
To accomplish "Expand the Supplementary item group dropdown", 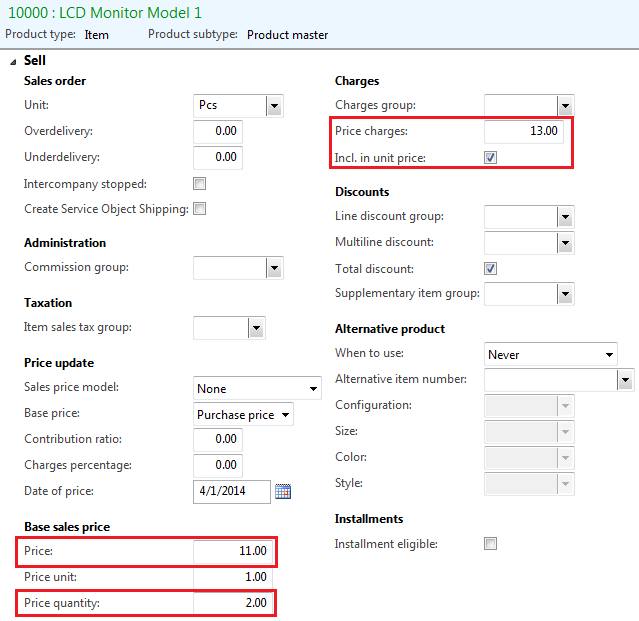I will tap(566, 294).
